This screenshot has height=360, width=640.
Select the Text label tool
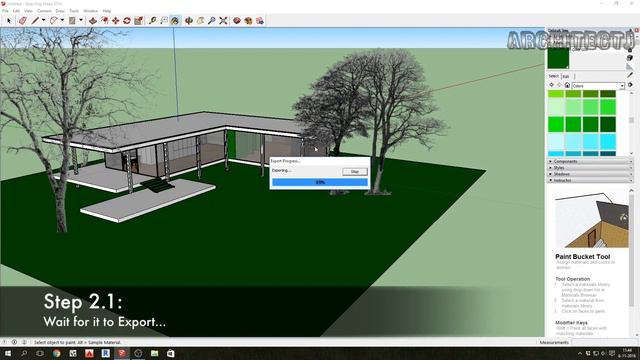(x=164, y=20)
